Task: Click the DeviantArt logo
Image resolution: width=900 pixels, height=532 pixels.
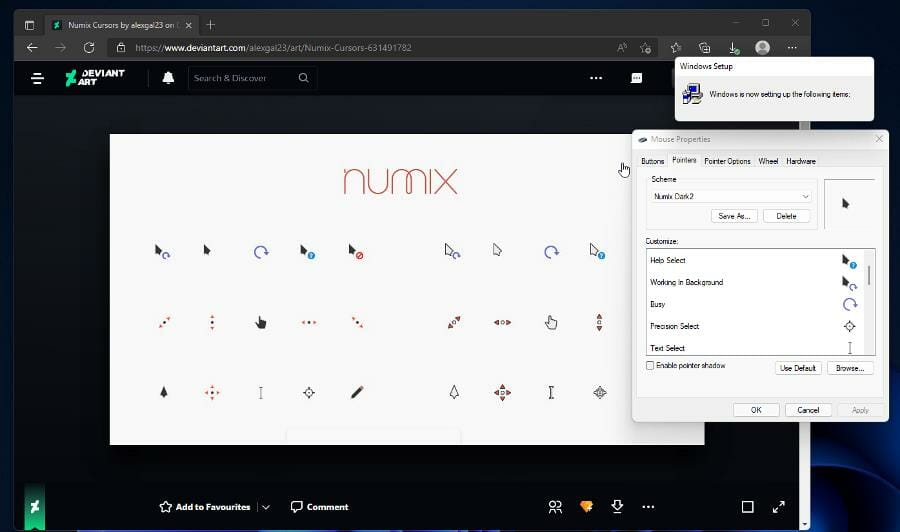Action: (x=95, y=77)
